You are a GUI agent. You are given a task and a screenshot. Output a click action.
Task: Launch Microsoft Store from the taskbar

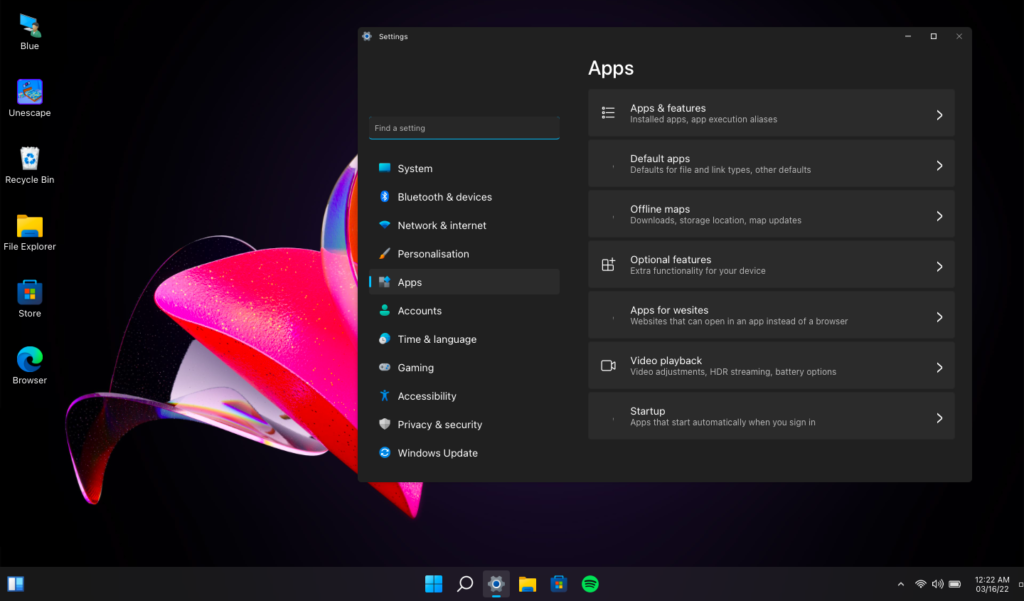tap(558, 583)
